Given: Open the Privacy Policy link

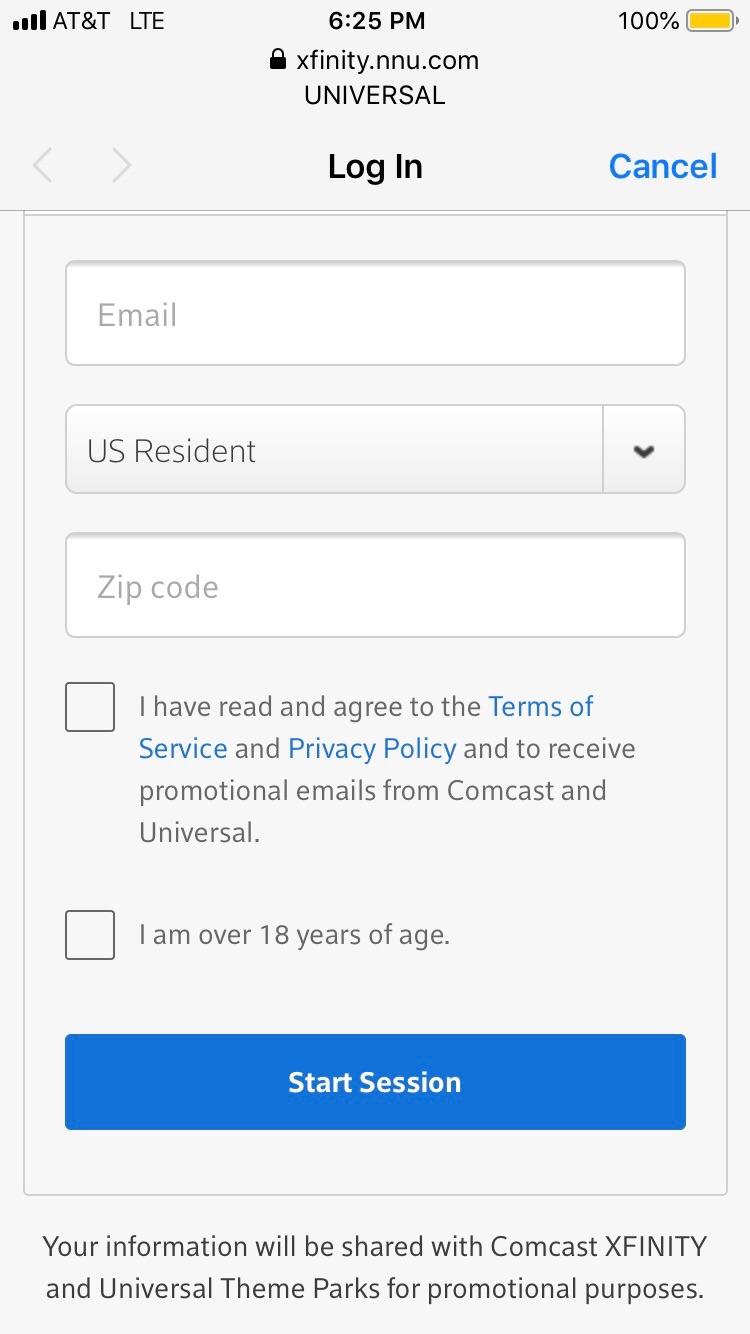Looking at the screenshot, I should (x=372, y=748).
